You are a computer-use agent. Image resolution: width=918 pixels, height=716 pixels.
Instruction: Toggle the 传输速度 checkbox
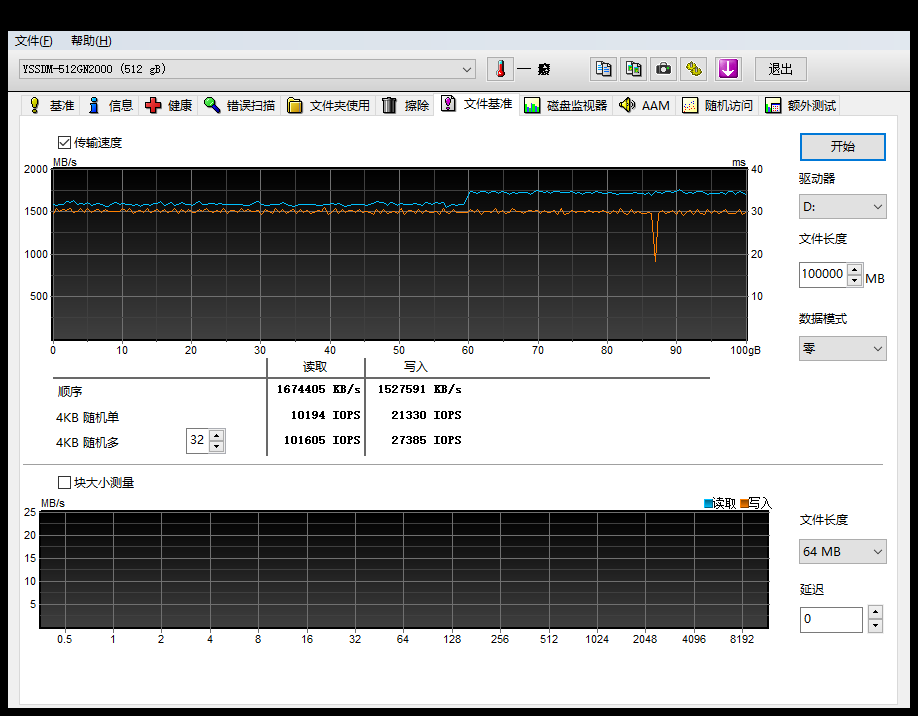(x=65, y=143)
